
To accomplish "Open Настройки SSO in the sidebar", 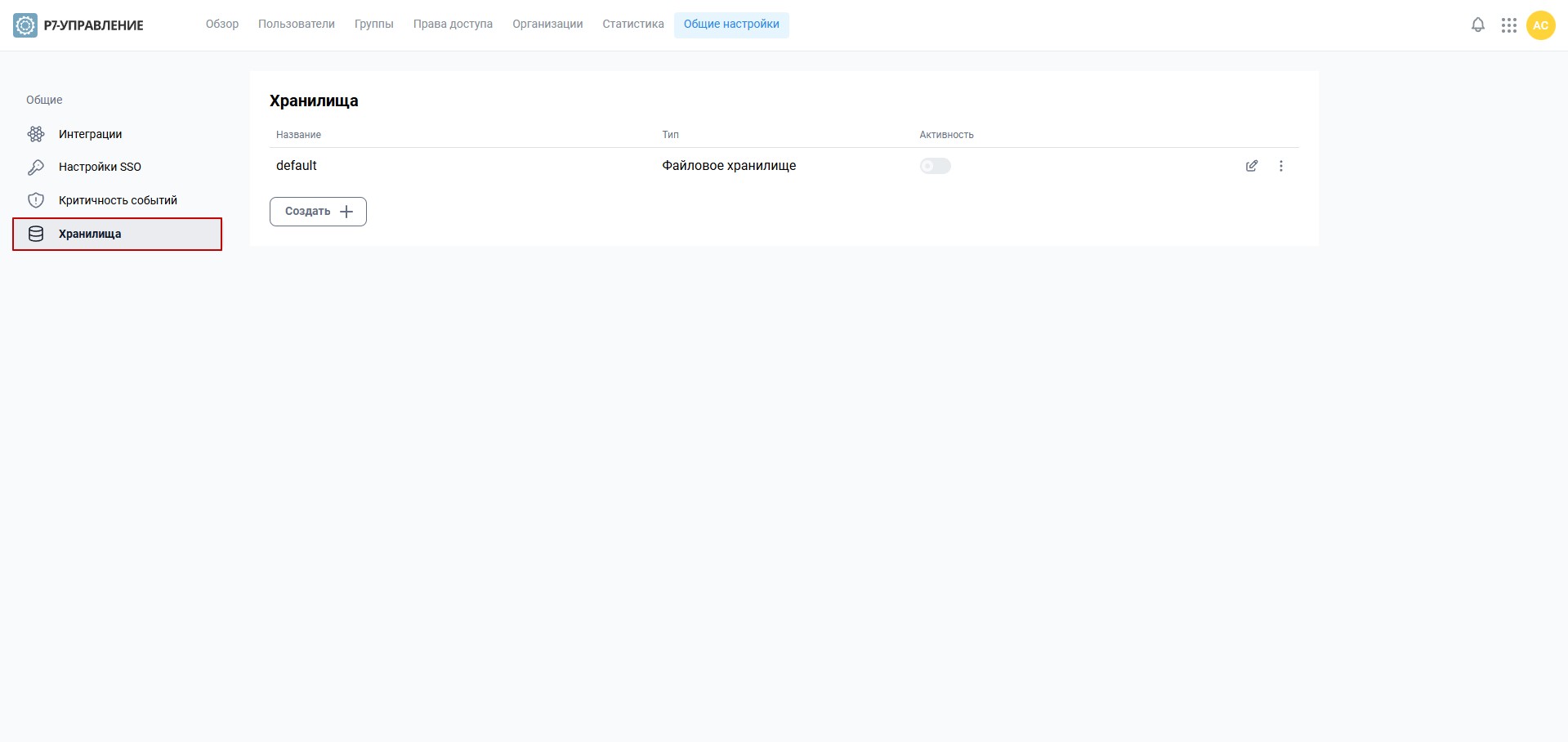I will [x=117, y=167].
